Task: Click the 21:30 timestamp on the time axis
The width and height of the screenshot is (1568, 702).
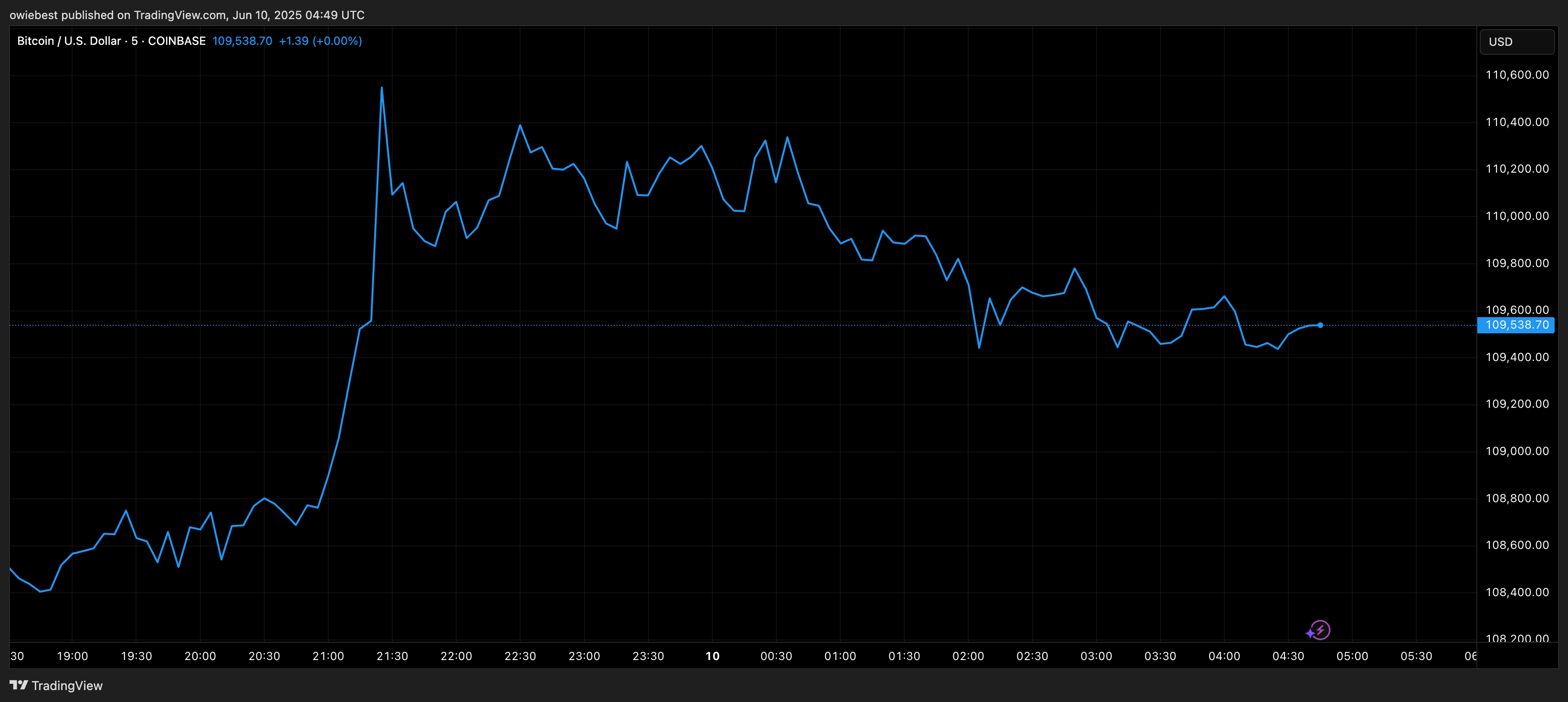Action: (x=392, y=656)
